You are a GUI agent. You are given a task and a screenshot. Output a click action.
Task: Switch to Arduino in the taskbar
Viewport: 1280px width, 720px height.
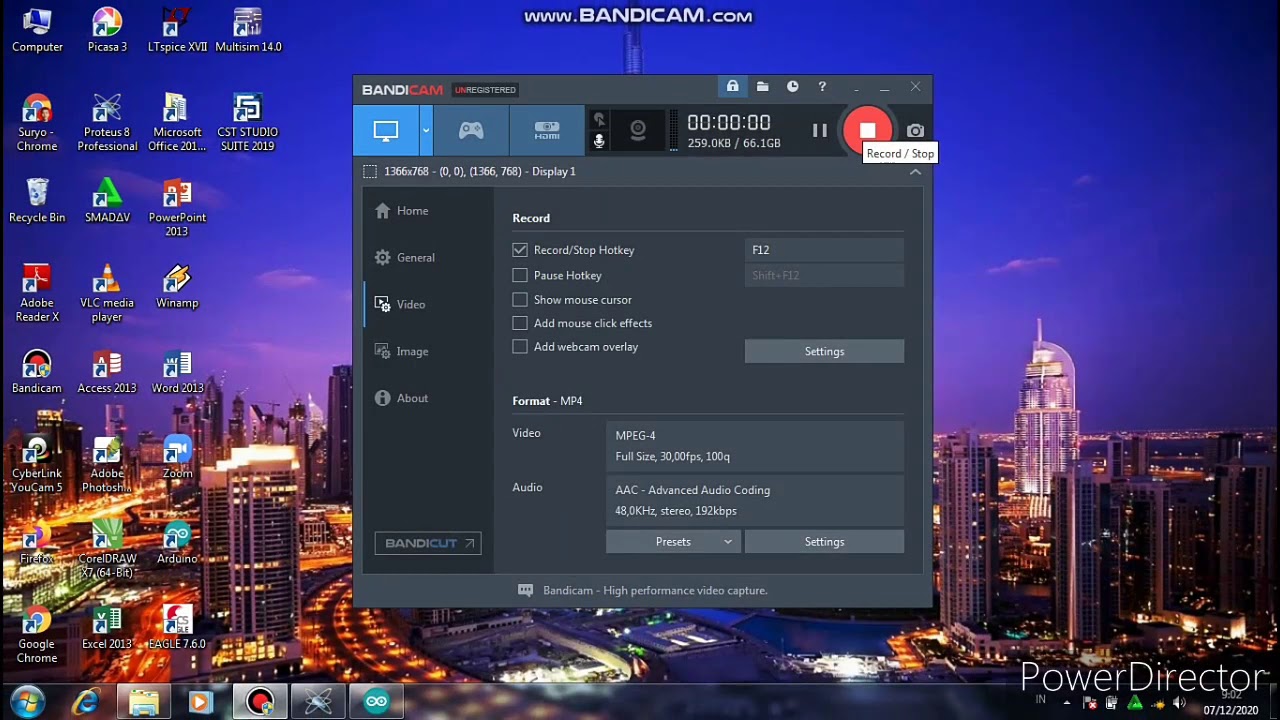[376, 702]
